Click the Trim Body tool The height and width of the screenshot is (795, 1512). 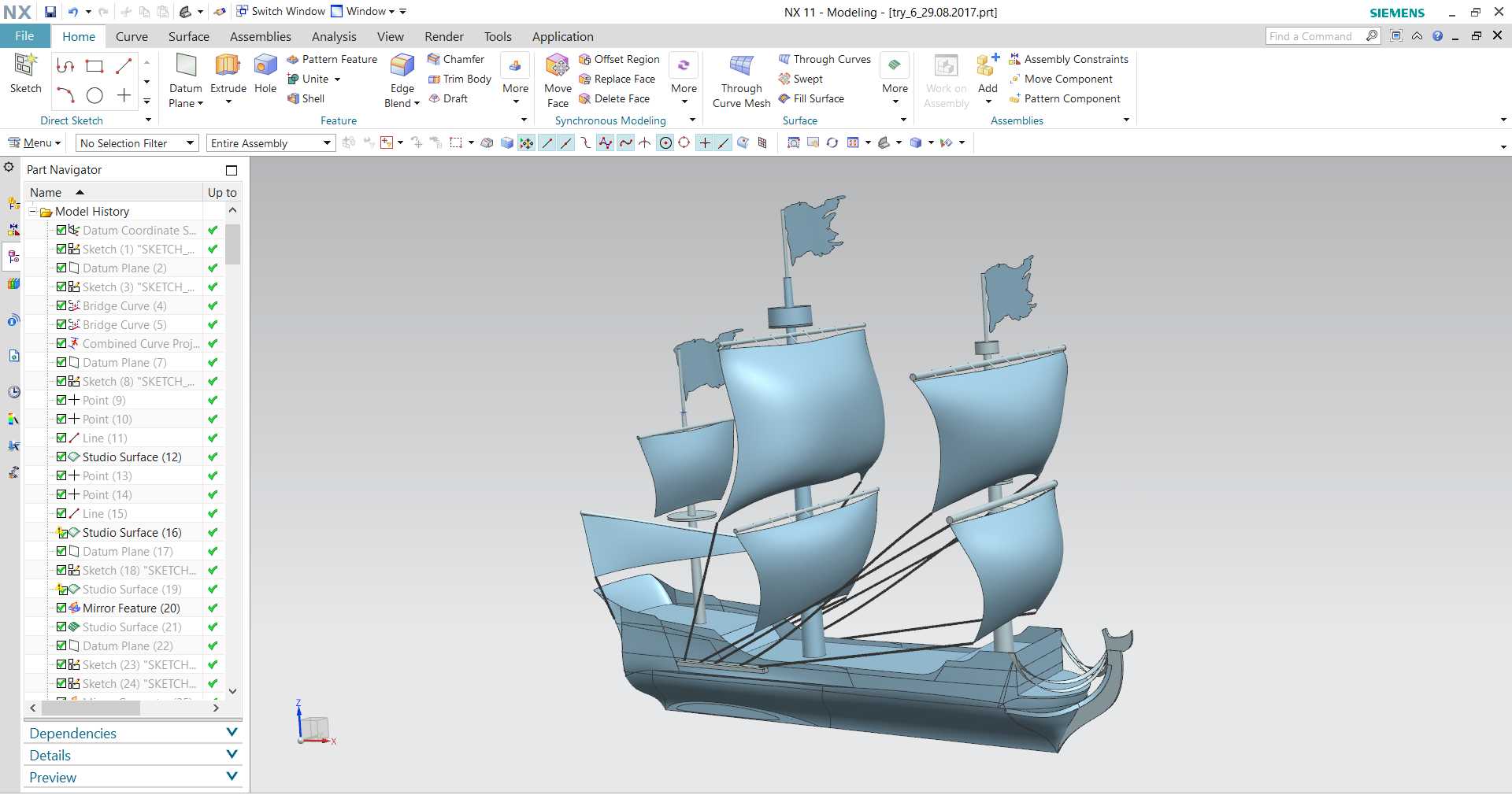[x=460, y=79]
